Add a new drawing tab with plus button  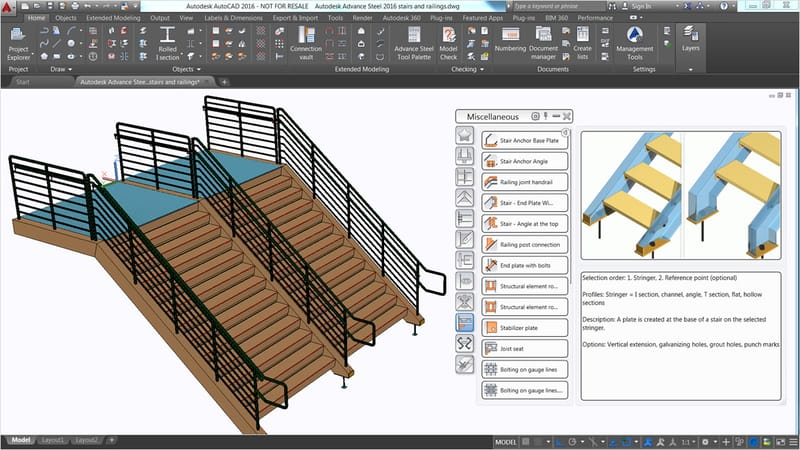[x=224, y=82]
